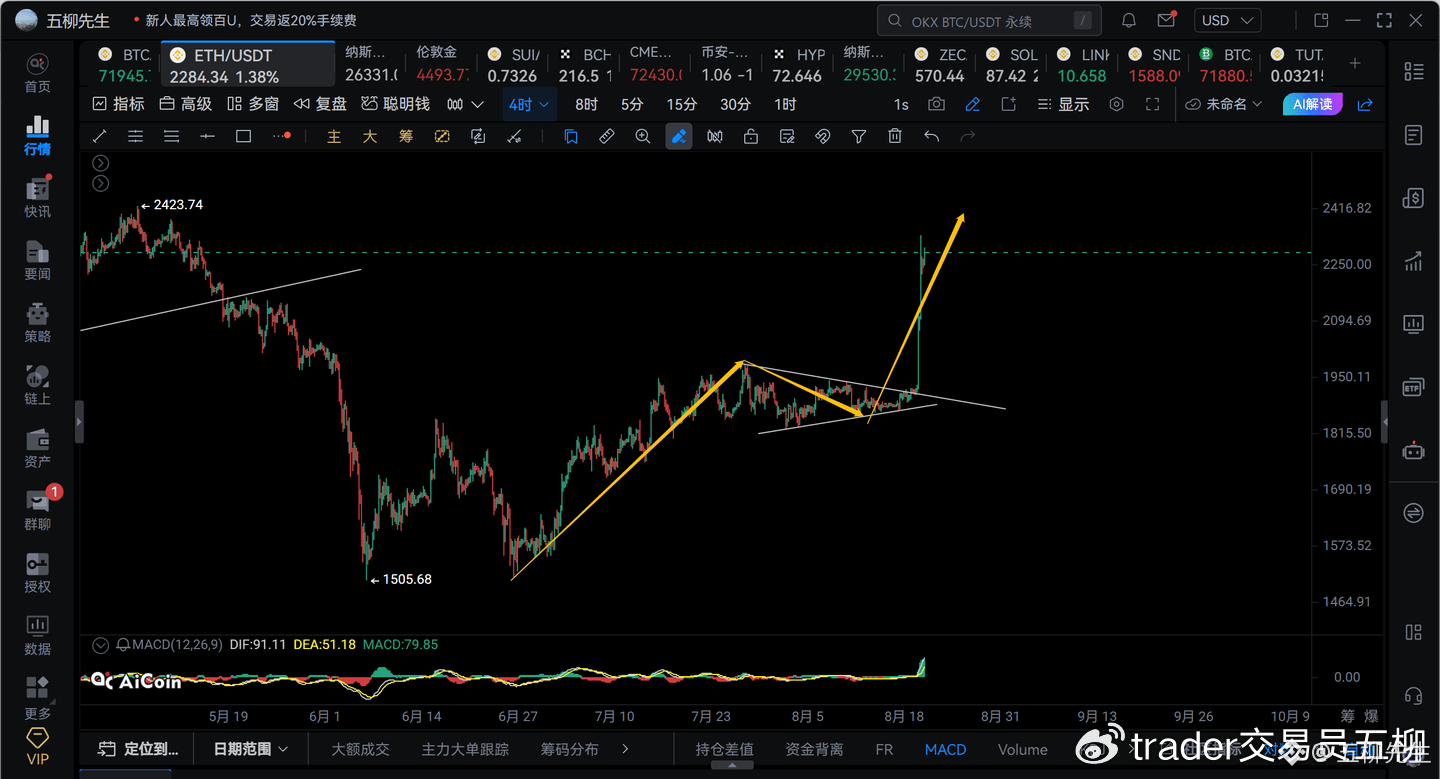Screen dimensions: 1440x779
Task: Toggle the 大 large-order indicator
Action: click(x=370, y=136)
